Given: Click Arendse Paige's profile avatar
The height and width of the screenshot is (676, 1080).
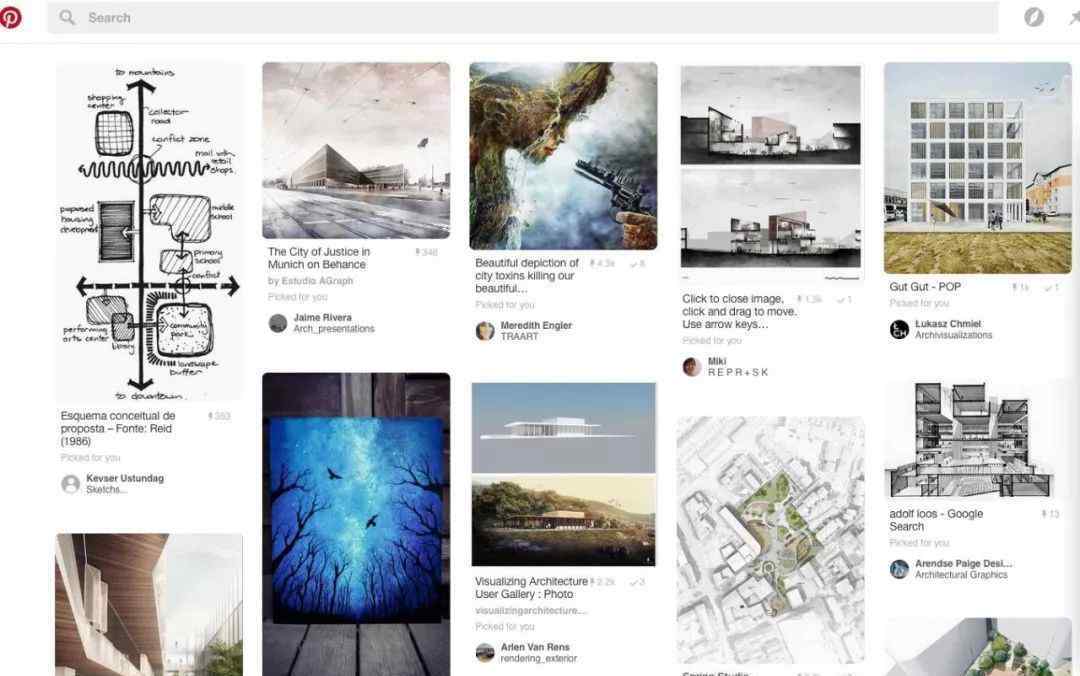Looking at the screenshot, I should (x=899, y=569).
